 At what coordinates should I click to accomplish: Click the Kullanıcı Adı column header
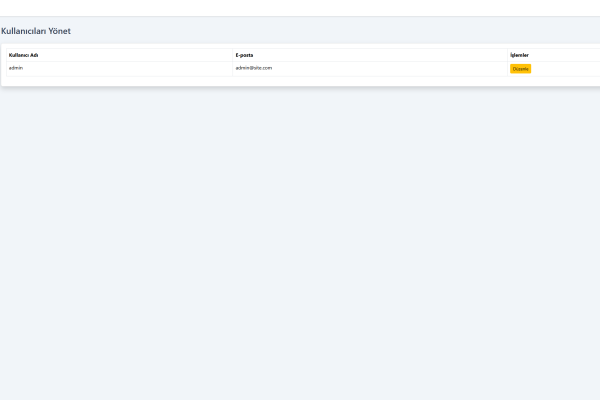click(x=23, y=55)
